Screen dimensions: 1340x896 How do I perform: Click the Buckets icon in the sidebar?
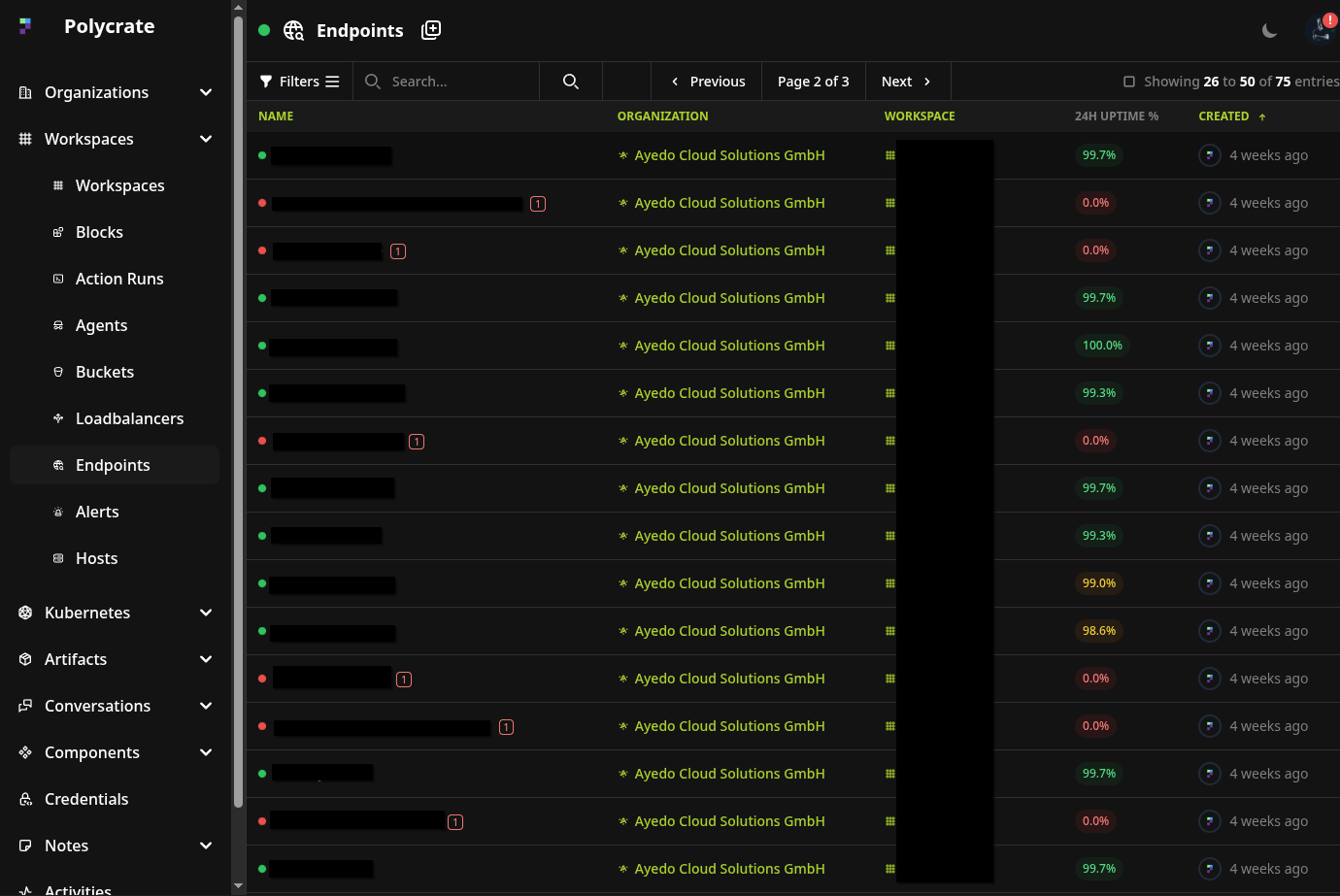point(58,372)
